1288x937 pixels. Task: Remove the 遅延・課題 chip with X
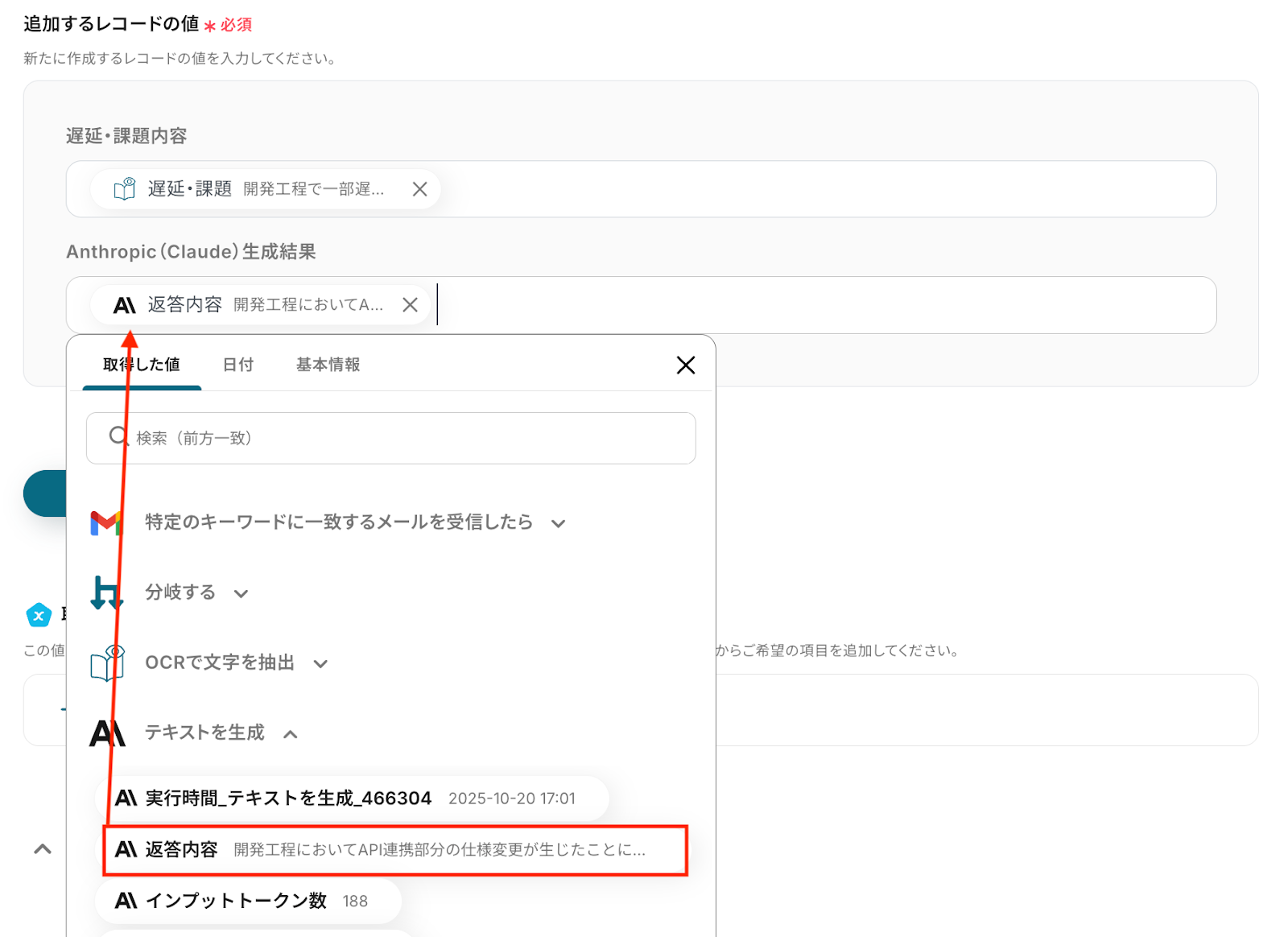(419, 189)
